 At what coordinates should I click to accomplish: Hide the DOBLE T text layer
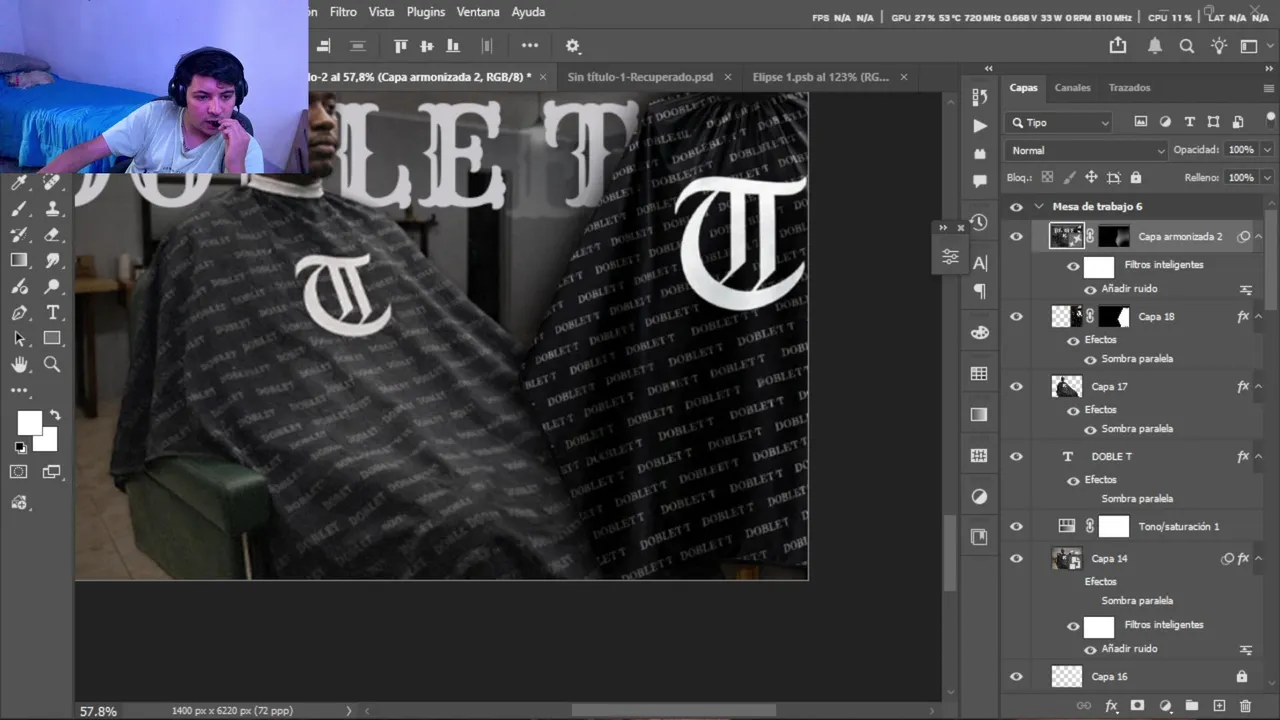click(x=1017, y=457)
